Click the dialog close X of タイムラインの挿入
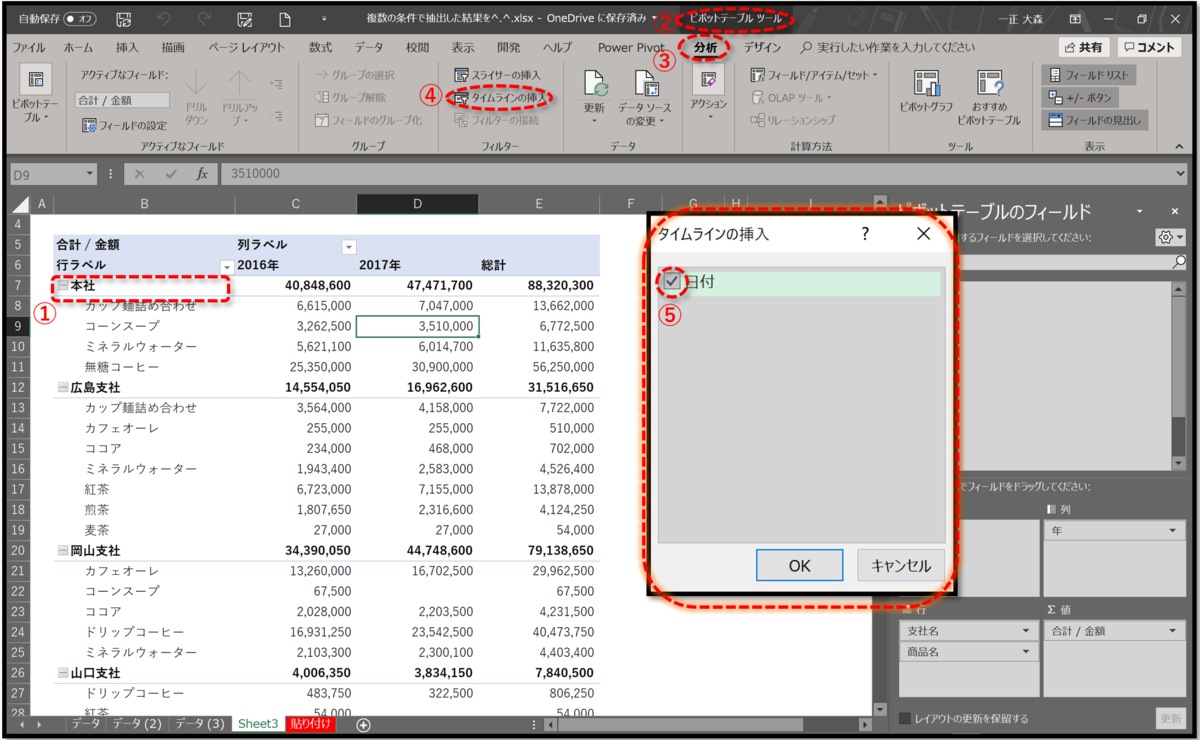The width and height of the screenshot is (1200, 740). [923, 233]
